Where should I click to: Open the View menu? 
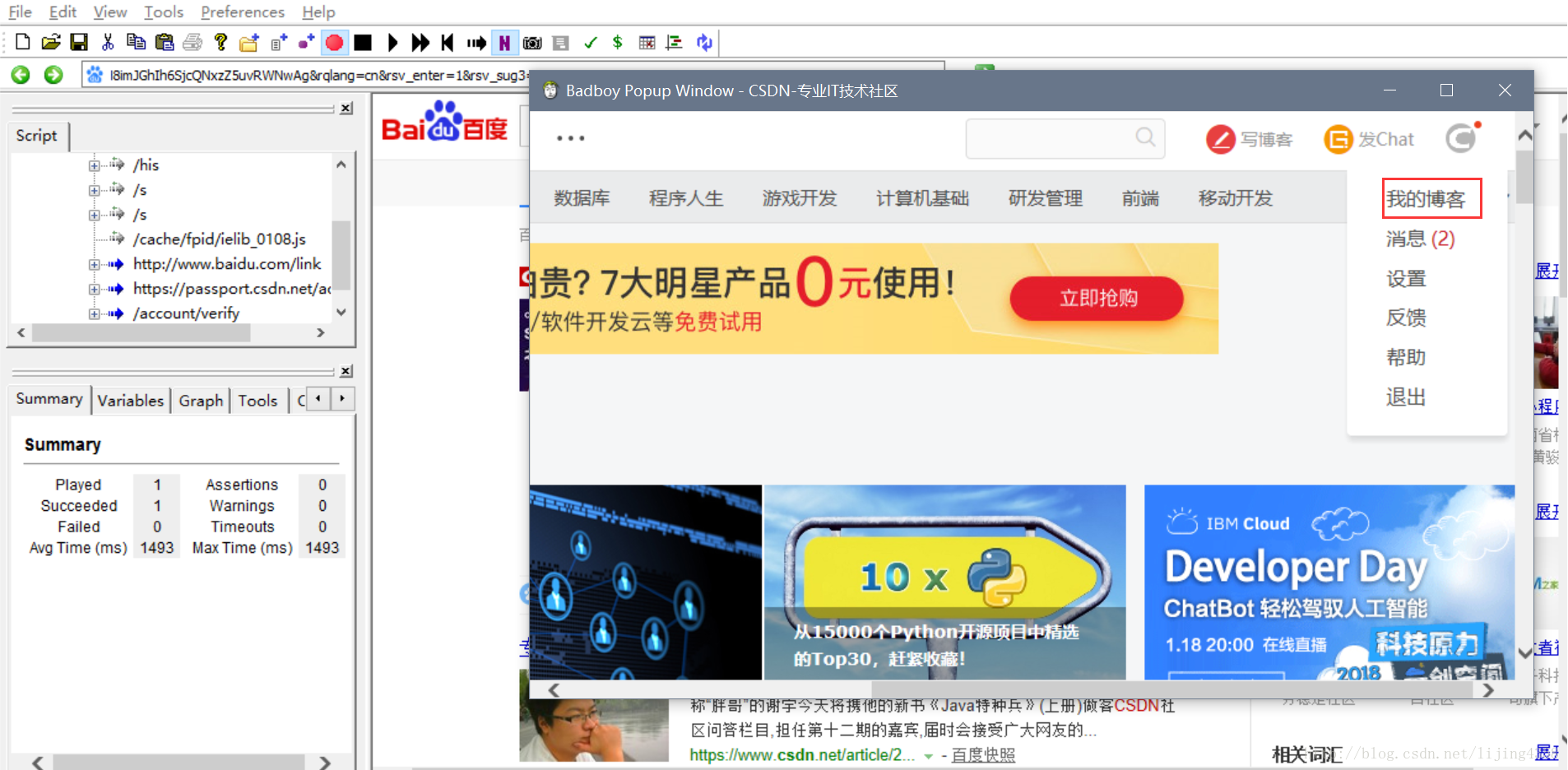(109, 12)
